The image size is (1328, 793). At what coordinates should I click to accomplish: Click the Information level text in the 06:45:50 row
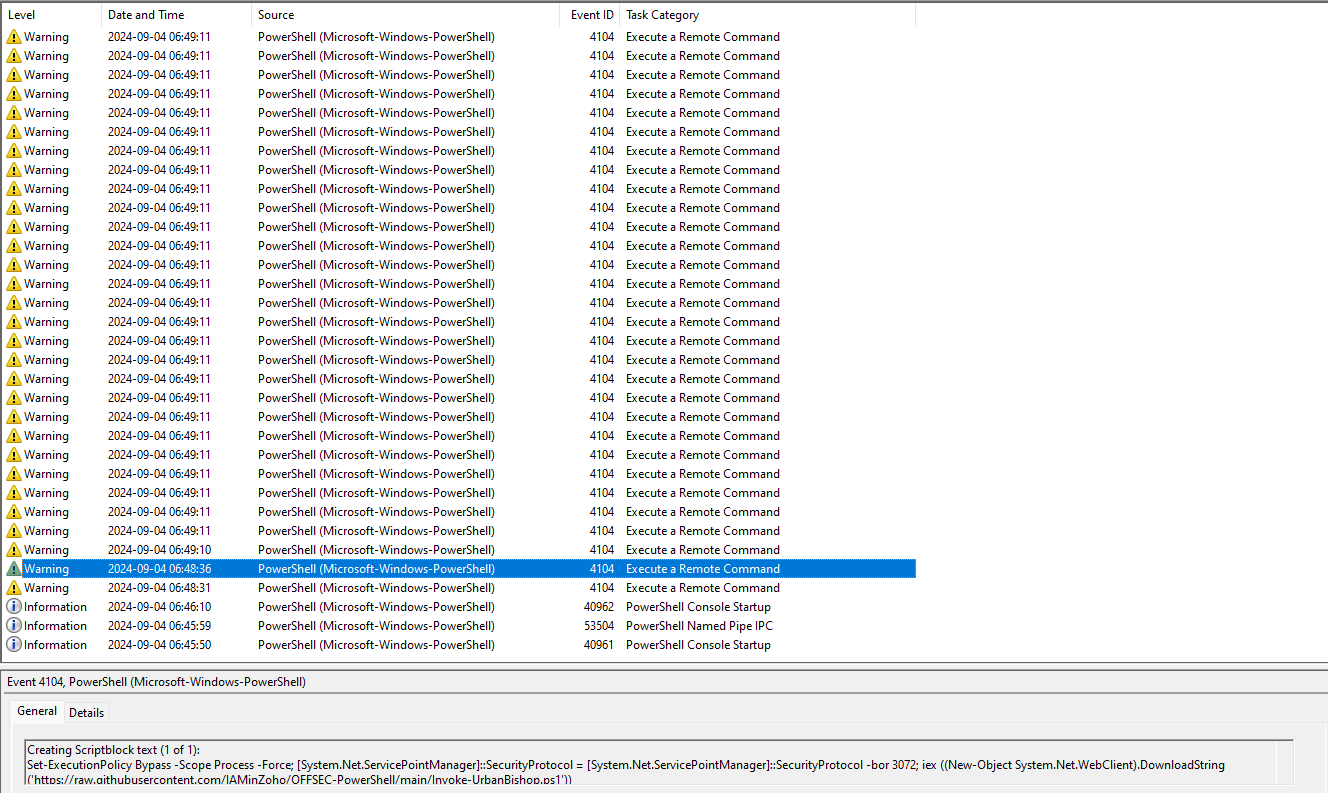pyautogui.click(x=55, y=645)
